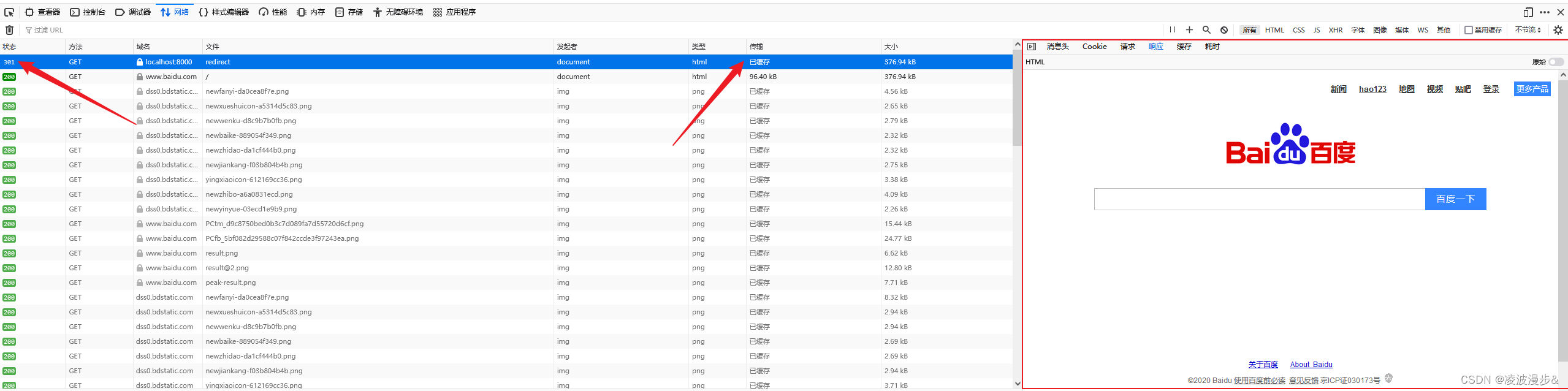Viewport: 1568px width, 391px height.
Task: Show the 耗时 details tab
Action: pyautogui.click(x=1212, y=47)
